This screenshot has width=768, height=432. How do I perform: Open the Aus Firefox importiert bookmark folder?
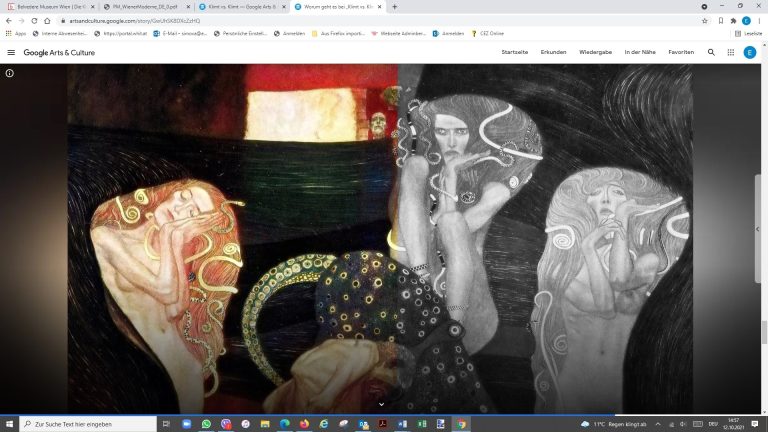[x=338, y=33]
